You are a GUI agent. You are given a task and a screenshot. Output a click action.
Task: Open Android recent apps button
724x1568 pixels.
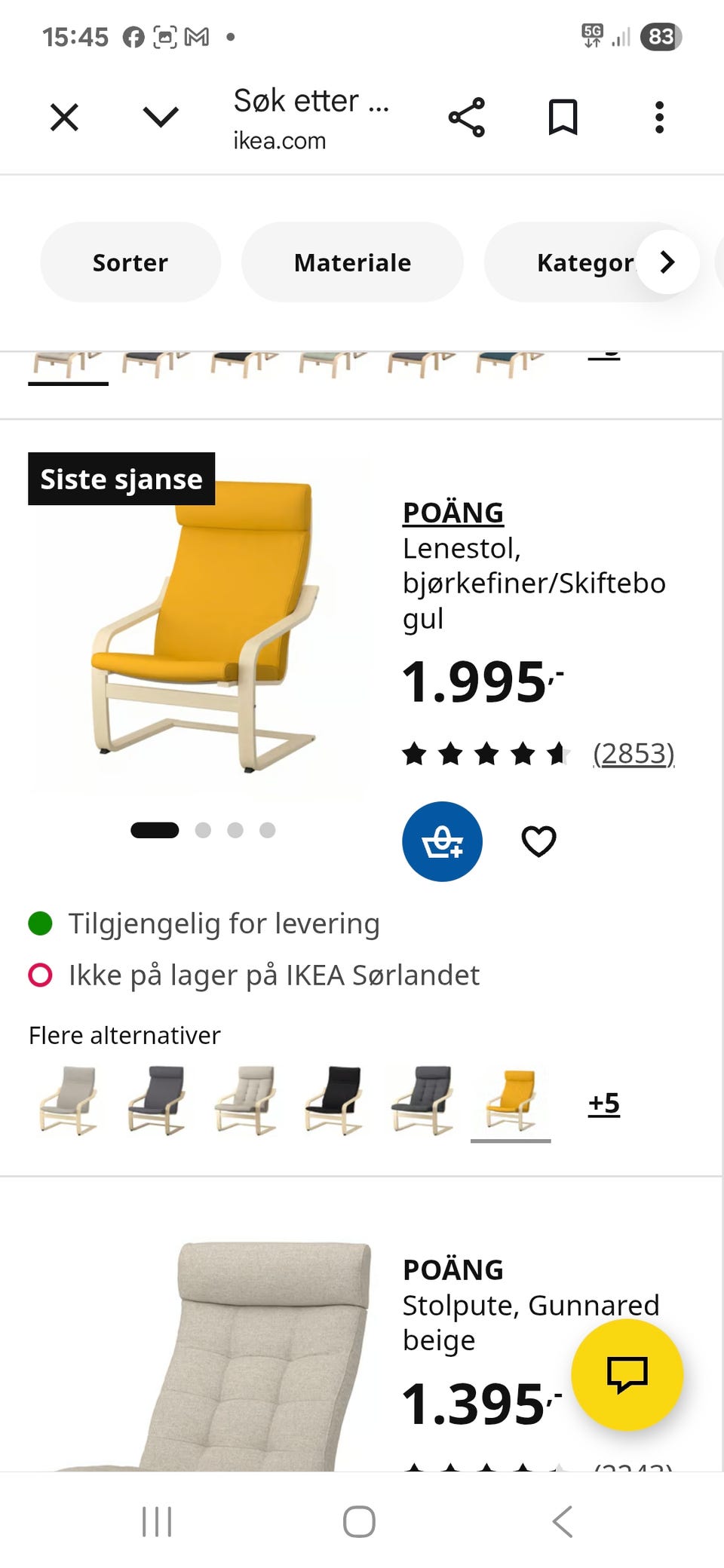pyautogui.click(x=157, y=1521)
